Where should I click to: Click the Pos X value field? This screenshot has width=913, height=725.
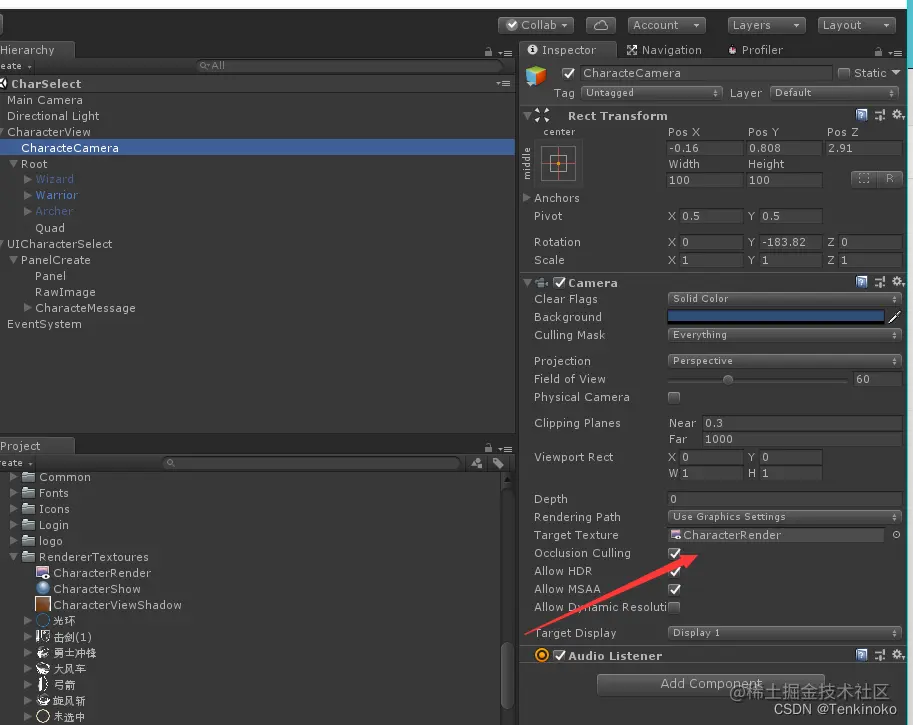pyautogui.click(x=705, y=148)
